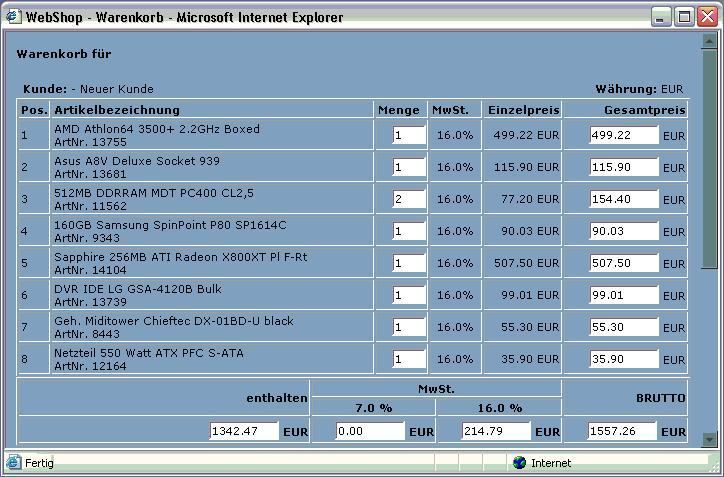Select the text Asus A8V Deluxe Socket 939
724x477 pixels.
click(x=137, y=161)
